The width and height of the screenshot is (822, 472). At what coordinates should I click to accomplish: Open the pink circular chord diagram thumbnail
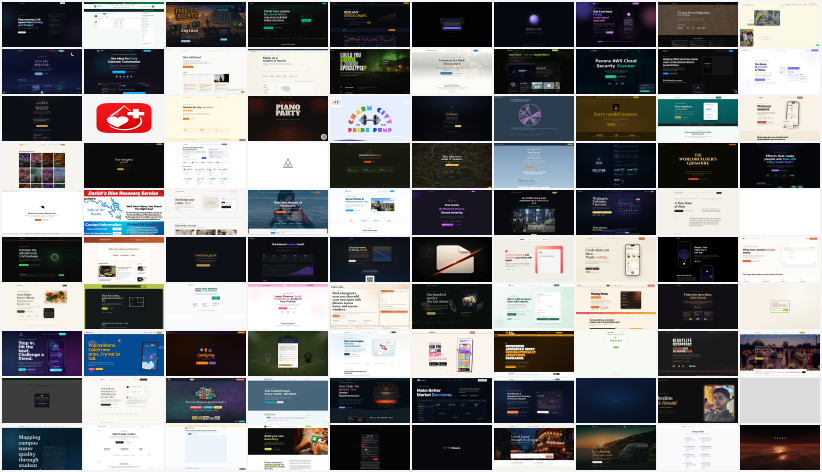(534, 118)
